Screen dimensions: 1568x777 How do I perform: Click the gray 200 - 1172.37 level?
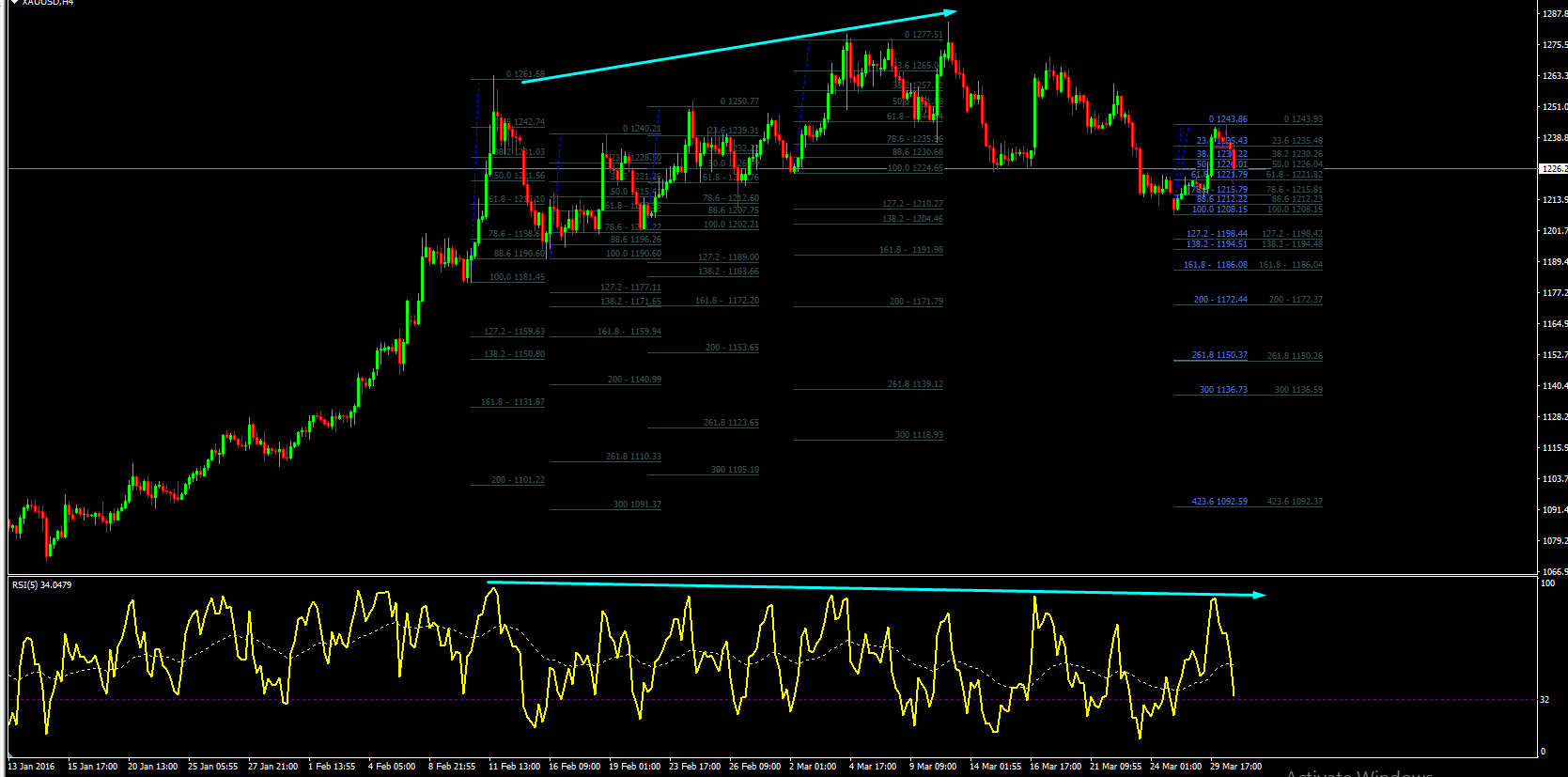[x=1296, y=300]
